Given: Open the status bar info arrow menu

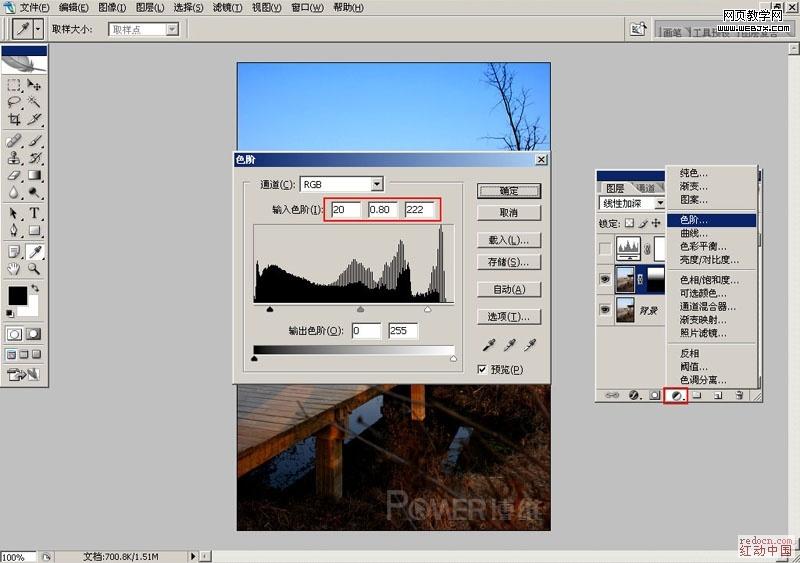Looking at the screenshot, I should (193, 556).
